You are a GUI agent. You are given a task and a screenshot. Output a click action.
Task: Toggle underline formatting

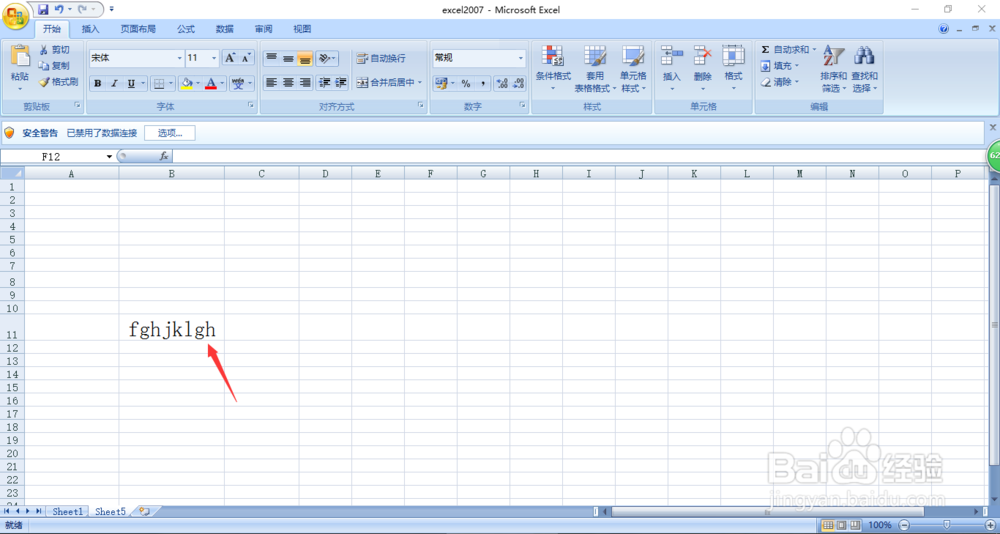pos(131,84)
